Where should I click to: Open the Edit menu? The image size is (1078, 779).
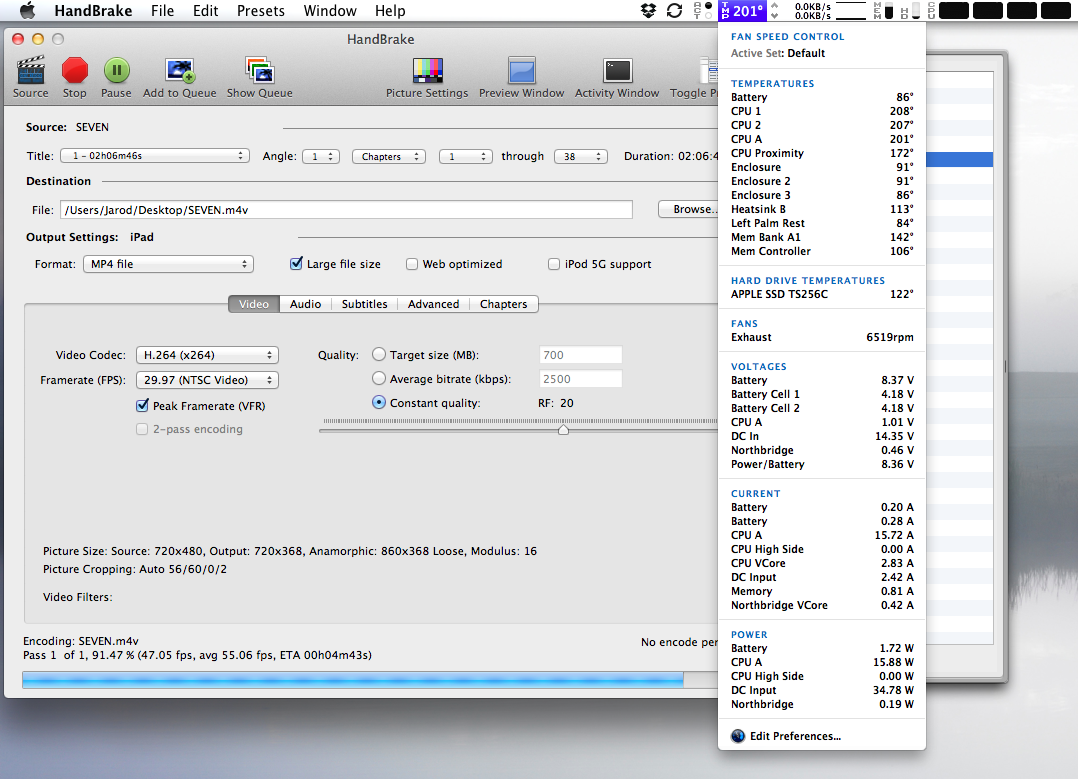tap(205, 10)
